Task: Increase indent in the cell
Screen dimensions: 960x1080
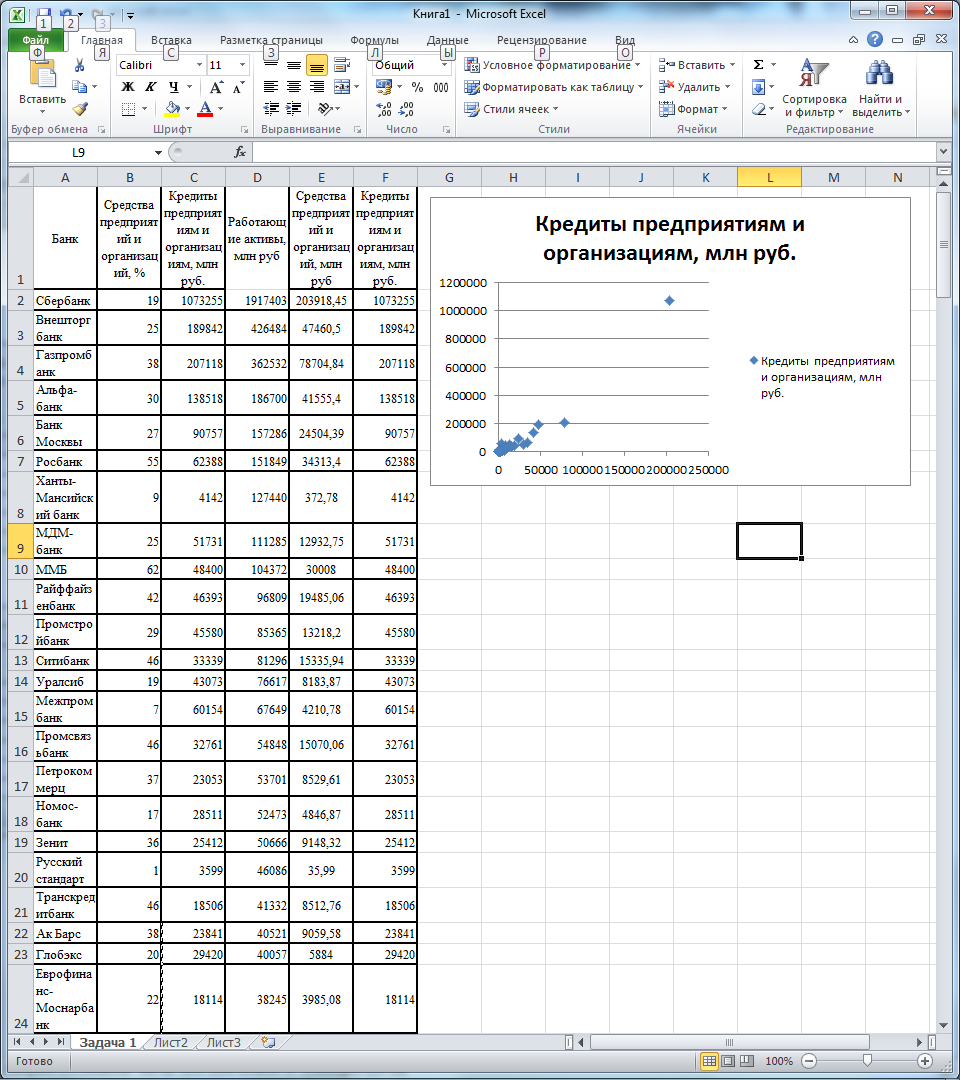Action: (x=294, y=109)
